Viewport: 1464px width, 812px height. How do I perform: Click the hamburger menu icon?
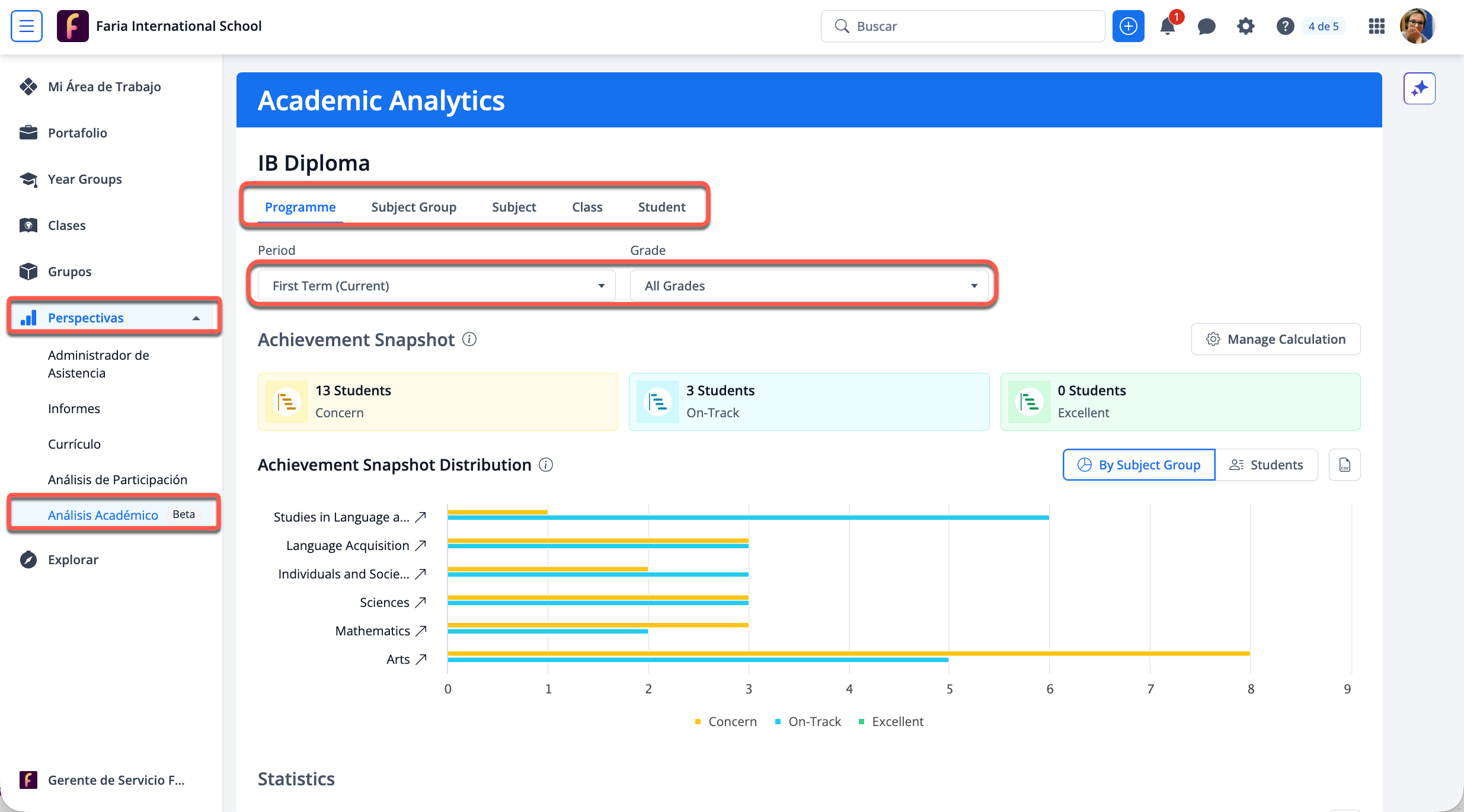(x=27, y=26)
